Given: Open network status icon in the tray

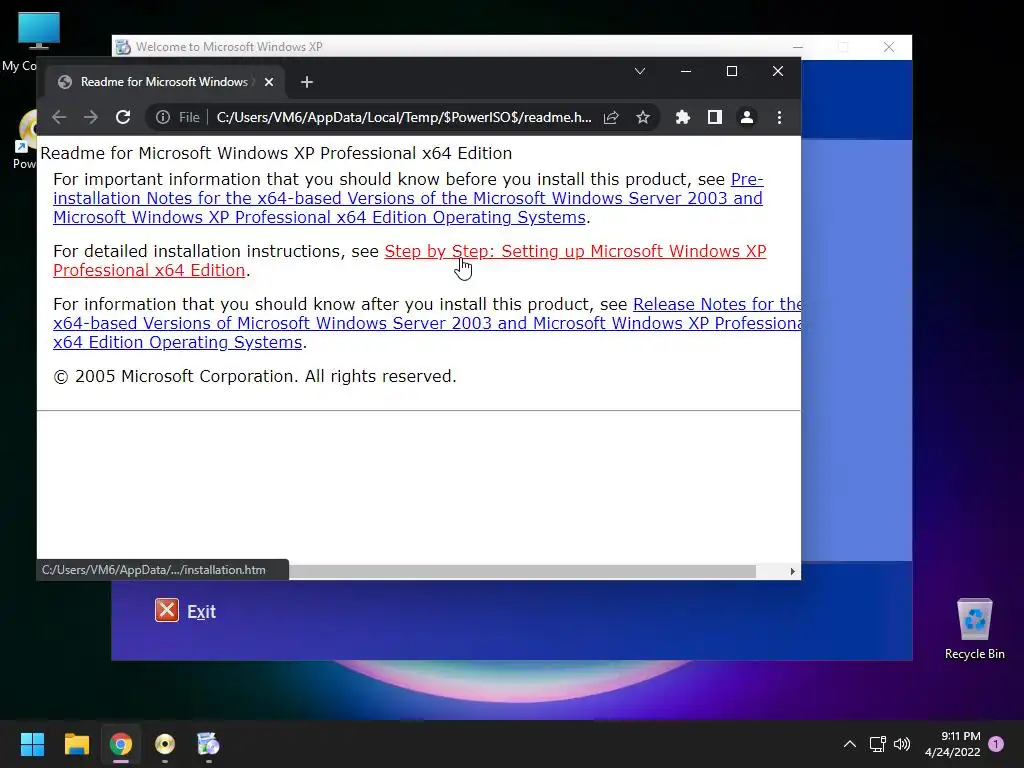Looking at the screenshot, I should click(x=877, y=744).
